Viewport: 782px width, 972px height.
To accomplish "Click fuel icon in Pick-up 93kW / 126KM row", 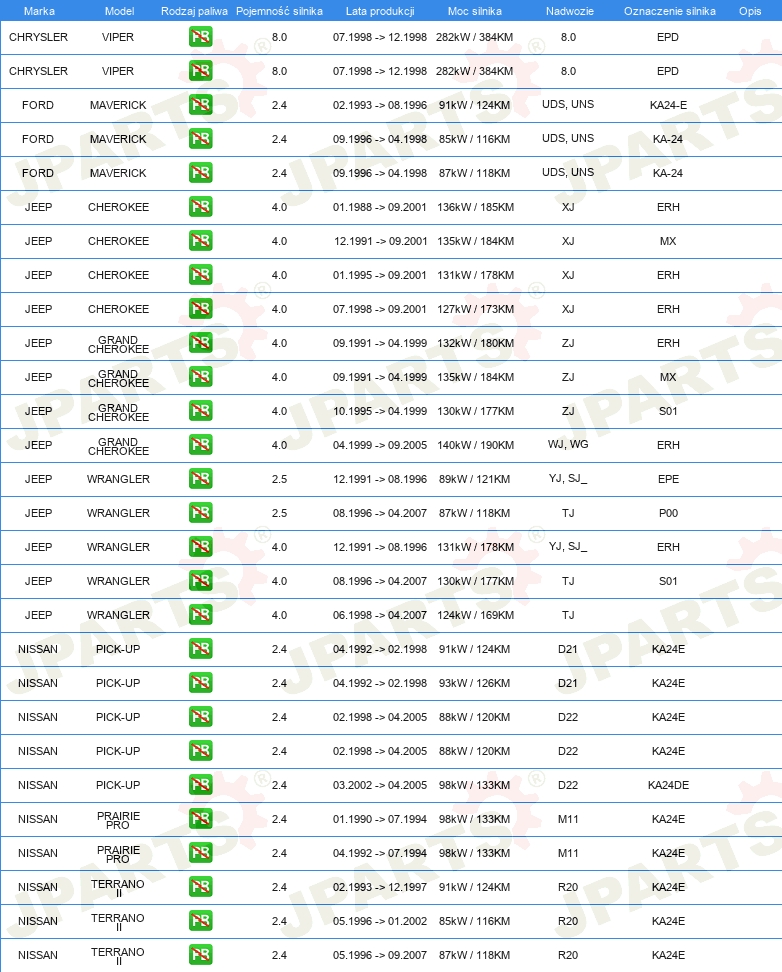I will click(200, 683).
